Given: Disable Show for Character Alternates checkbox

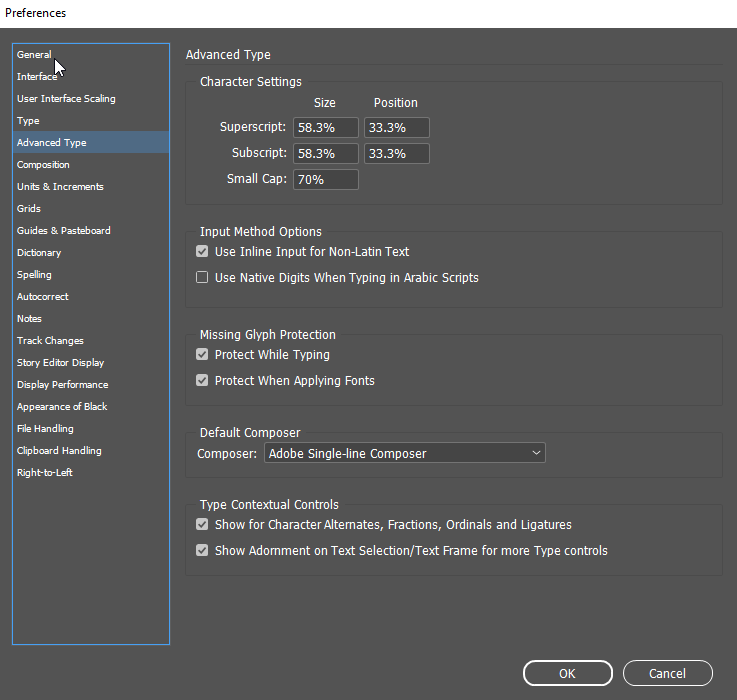Looking at the screenshot, I should click(202, 525).
